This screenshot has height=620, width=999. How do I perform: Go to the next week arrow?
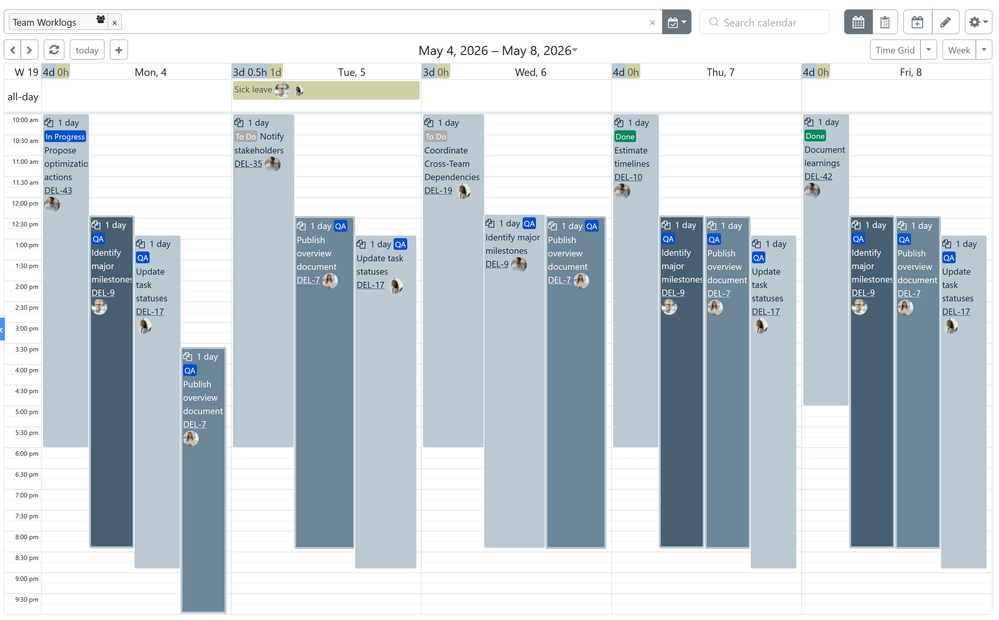tap(29, 50)
